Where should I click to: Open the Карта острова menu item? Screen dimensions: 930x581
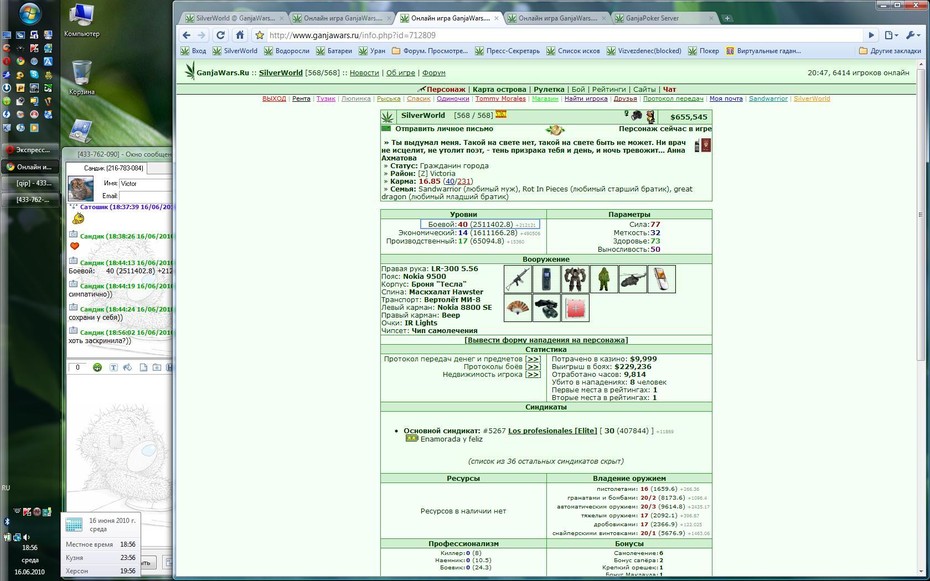[499, 90]
